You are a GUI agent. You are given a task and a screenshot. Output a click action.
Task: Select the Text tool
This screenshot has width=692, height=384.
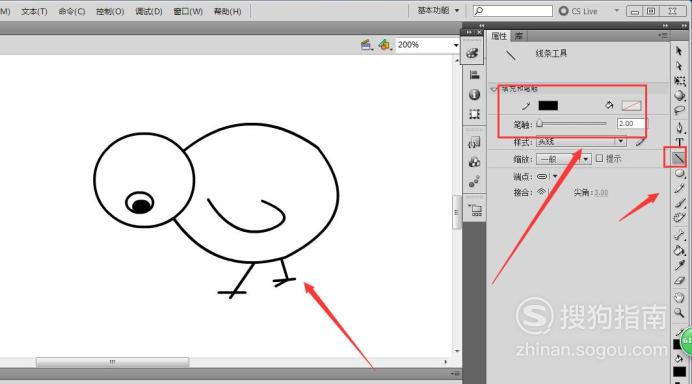point(679,142)
